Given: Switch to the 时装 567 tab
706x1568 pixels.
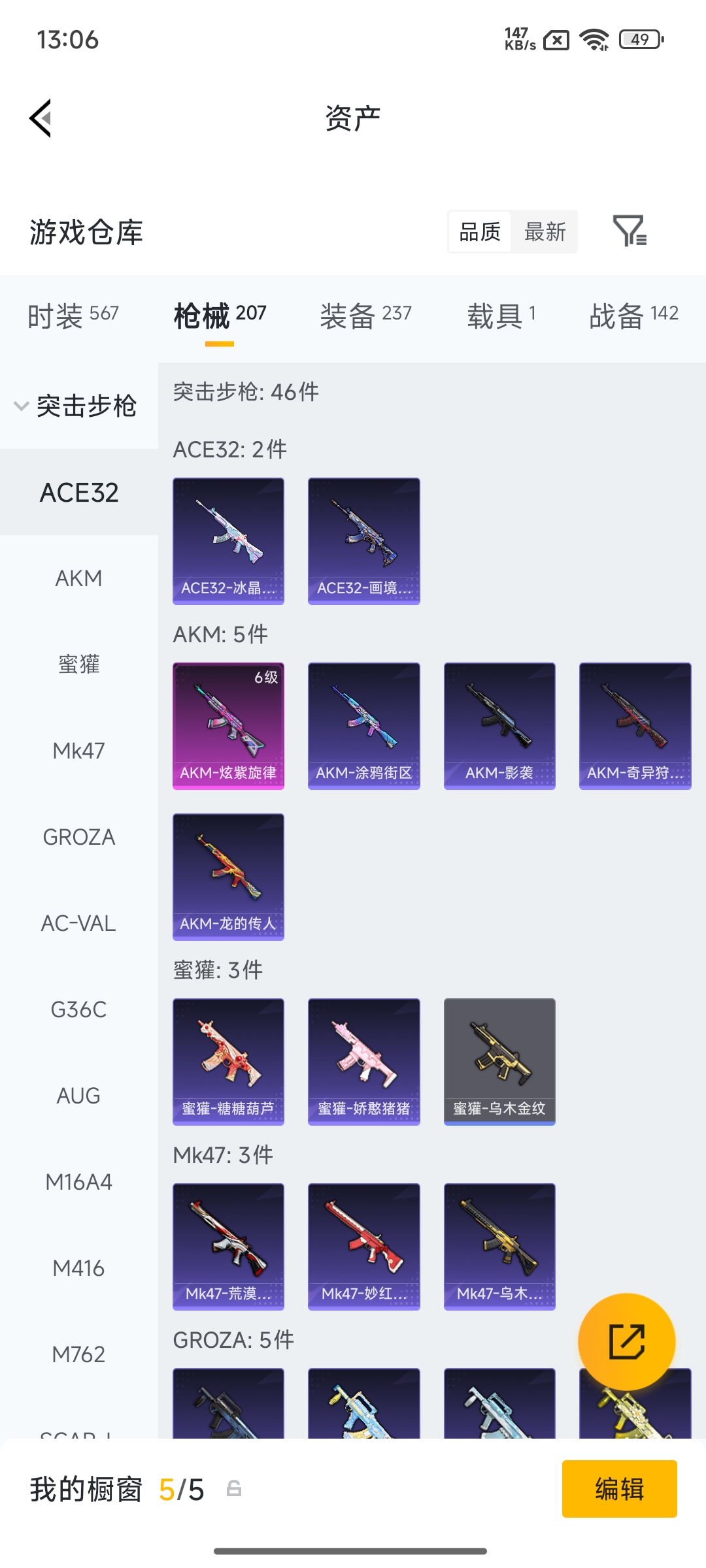Looking at the screenshot, I should (x=73, y=316).
